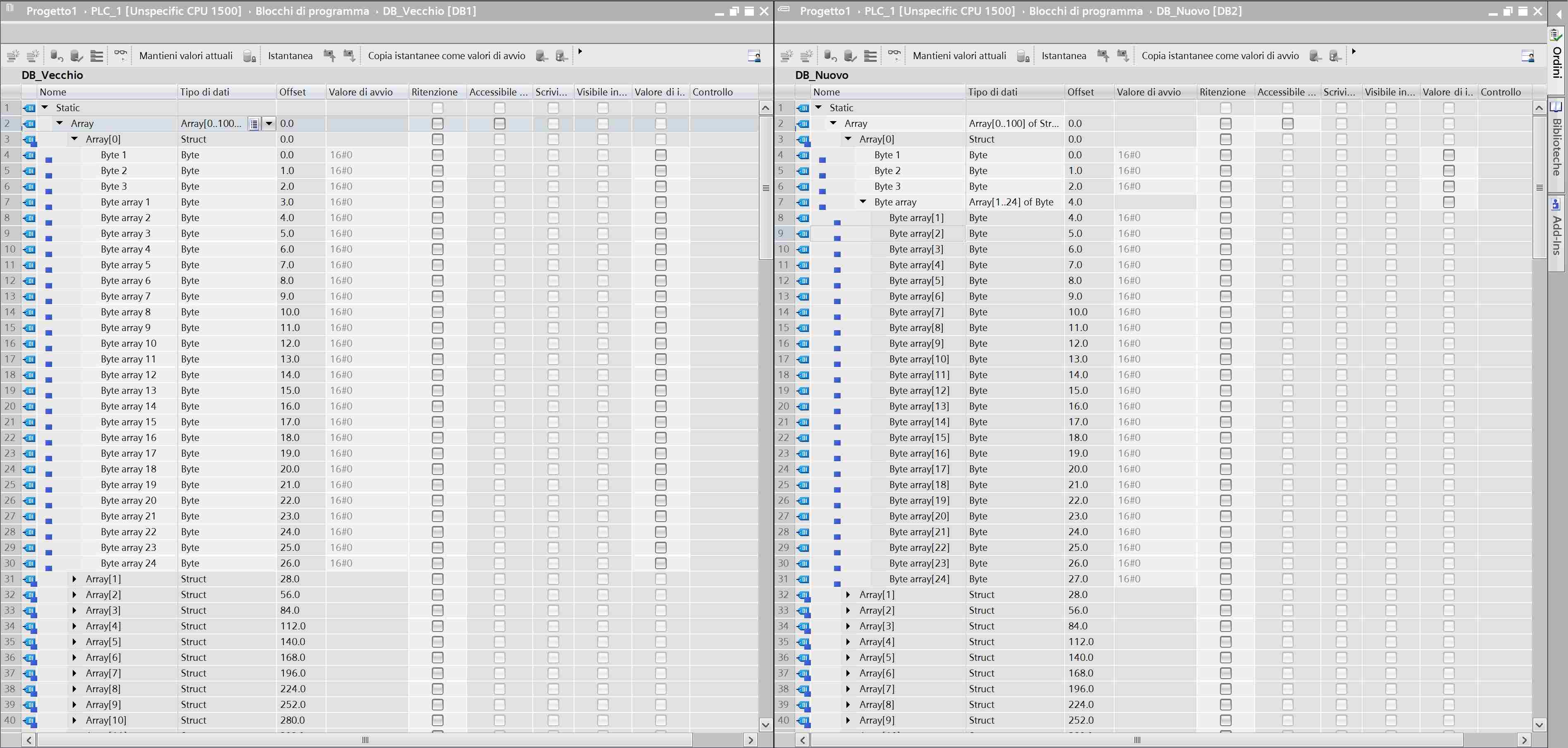Viewport: 1568px width, 748px height.
Task: Click the toolbar overflow arrow in DB_Vecchio
Action: (580, 52)
